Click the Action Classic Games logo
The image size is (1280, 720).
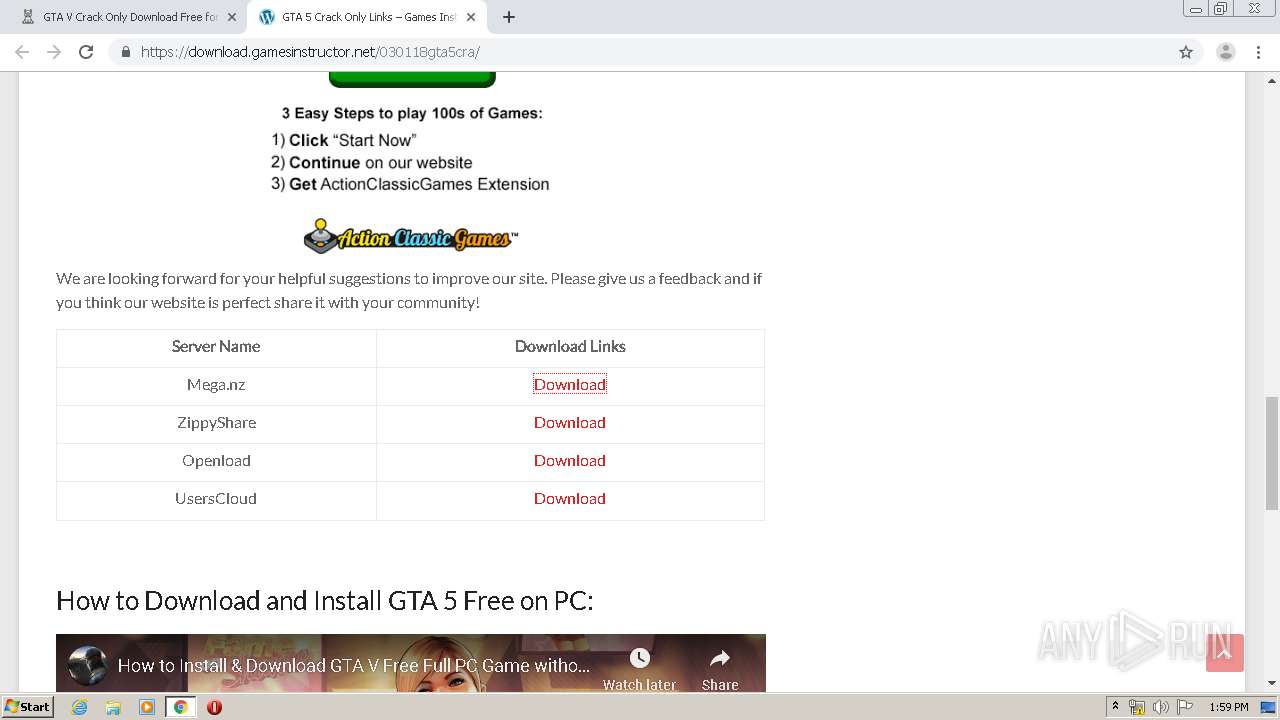(411, 237)
